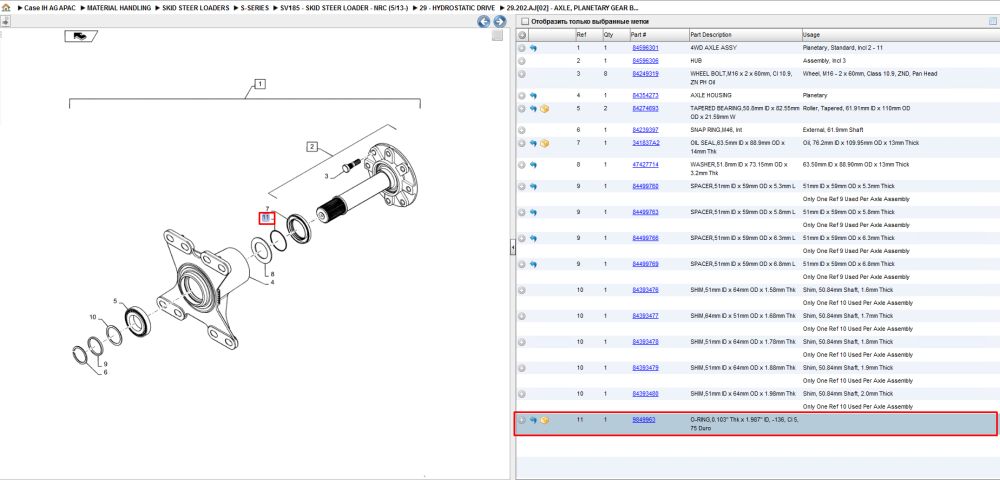Add WHEEL BOLT row via grey circle icon

tap(522, 74)
